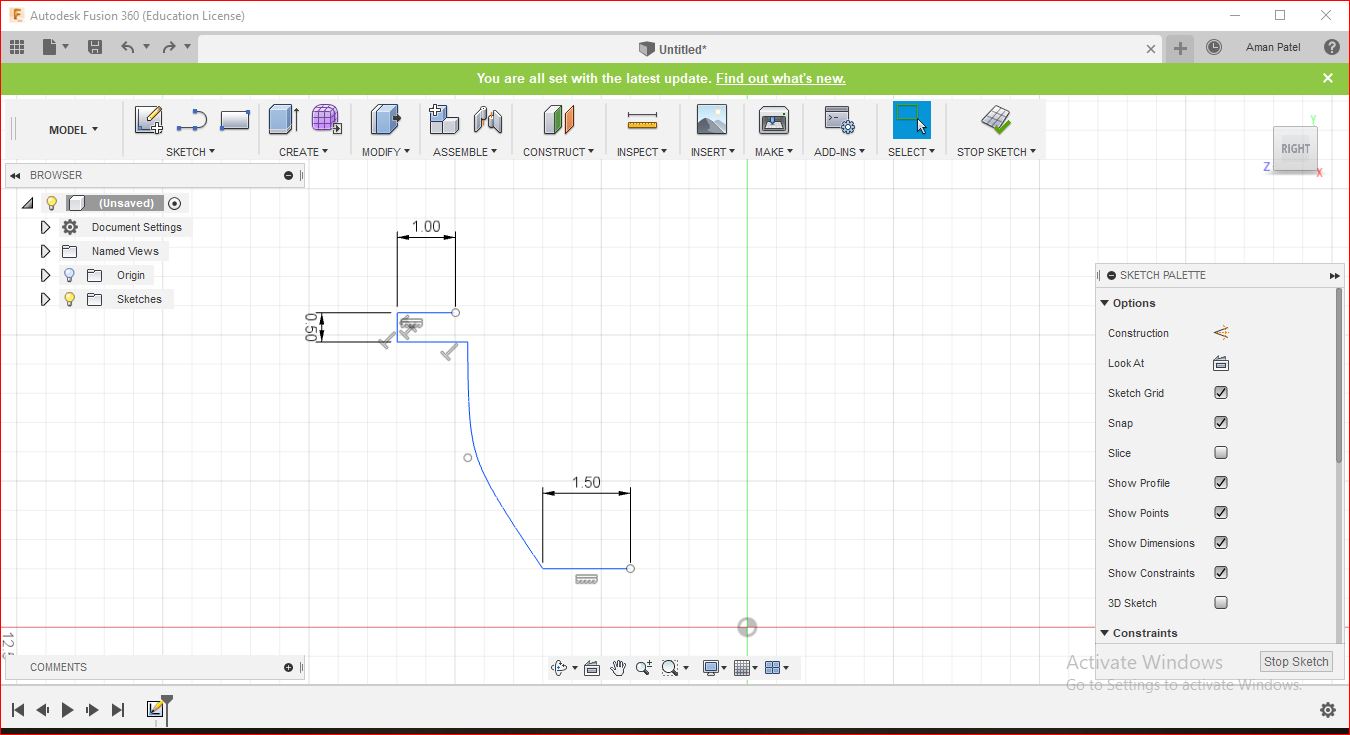Click the Create Form purple icon
The height and width of the screenshot is (735, 1350).
[x=325, y=120]
